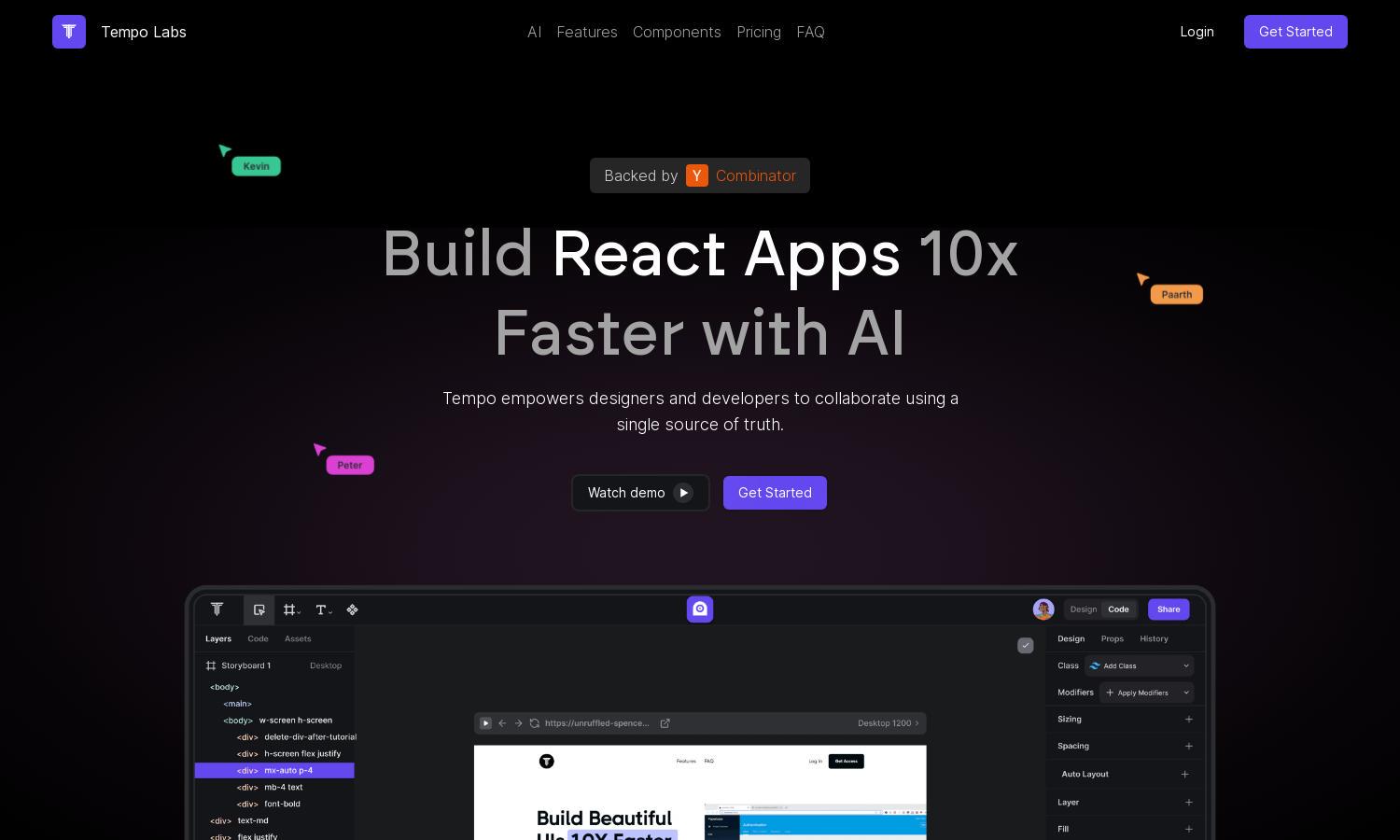Select the mb-4 text layer
Viewport: 1400px width, 840px height.
click(x=274, y=788)
